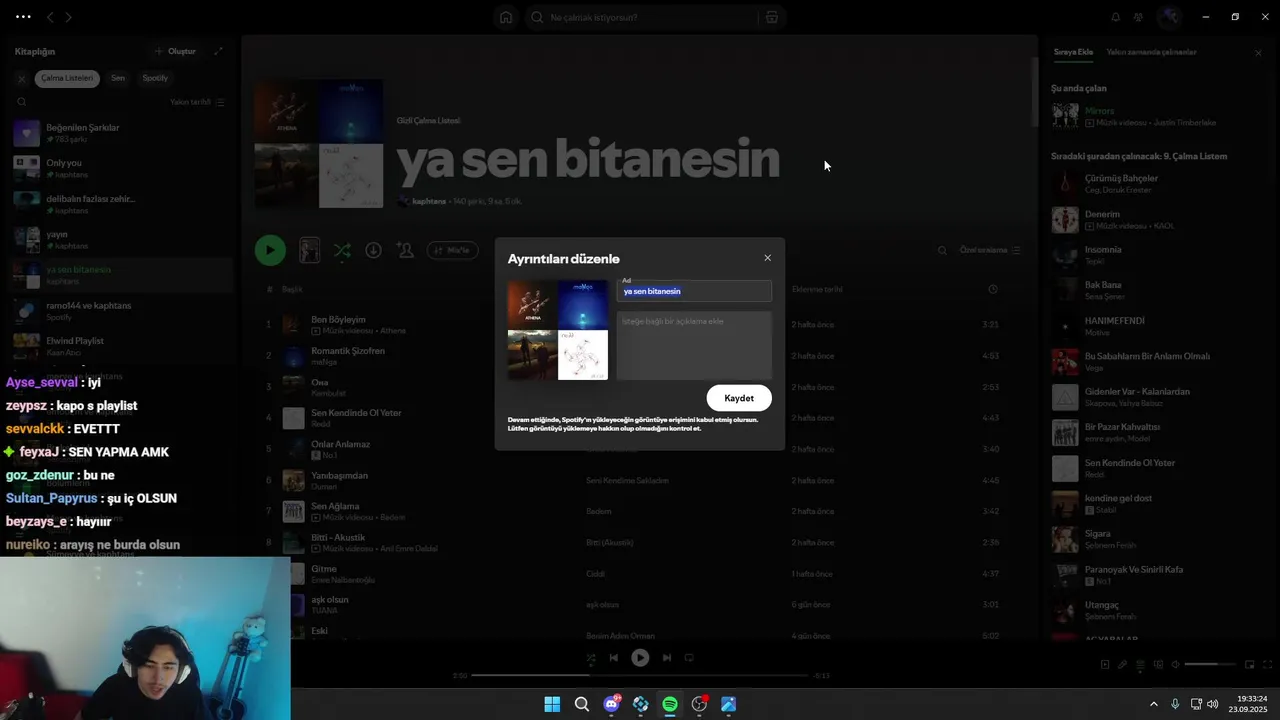Viewport: 1280px width, 720px height.
Task: Toggle repeat in the player bar
Action: point(689,658)
